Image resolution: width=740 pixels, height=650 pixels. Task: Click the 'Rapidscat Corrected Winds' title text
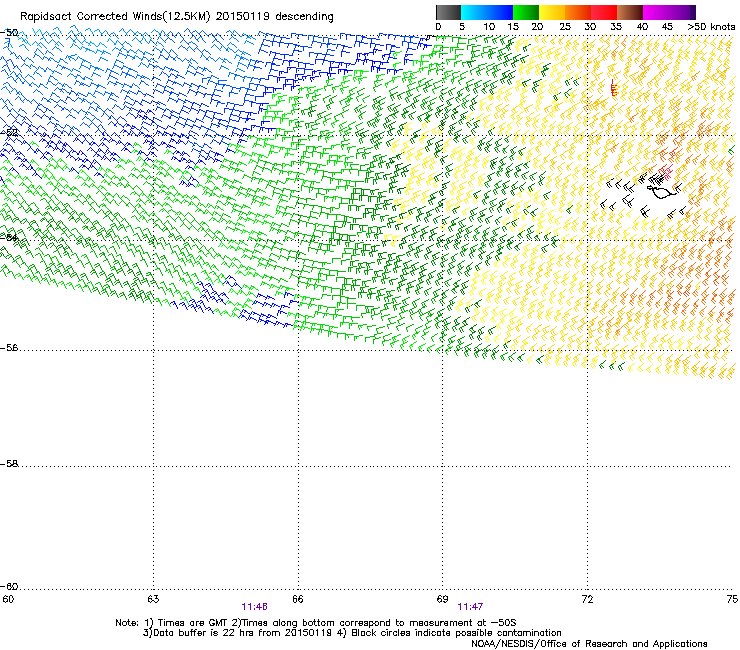point(91,17)
